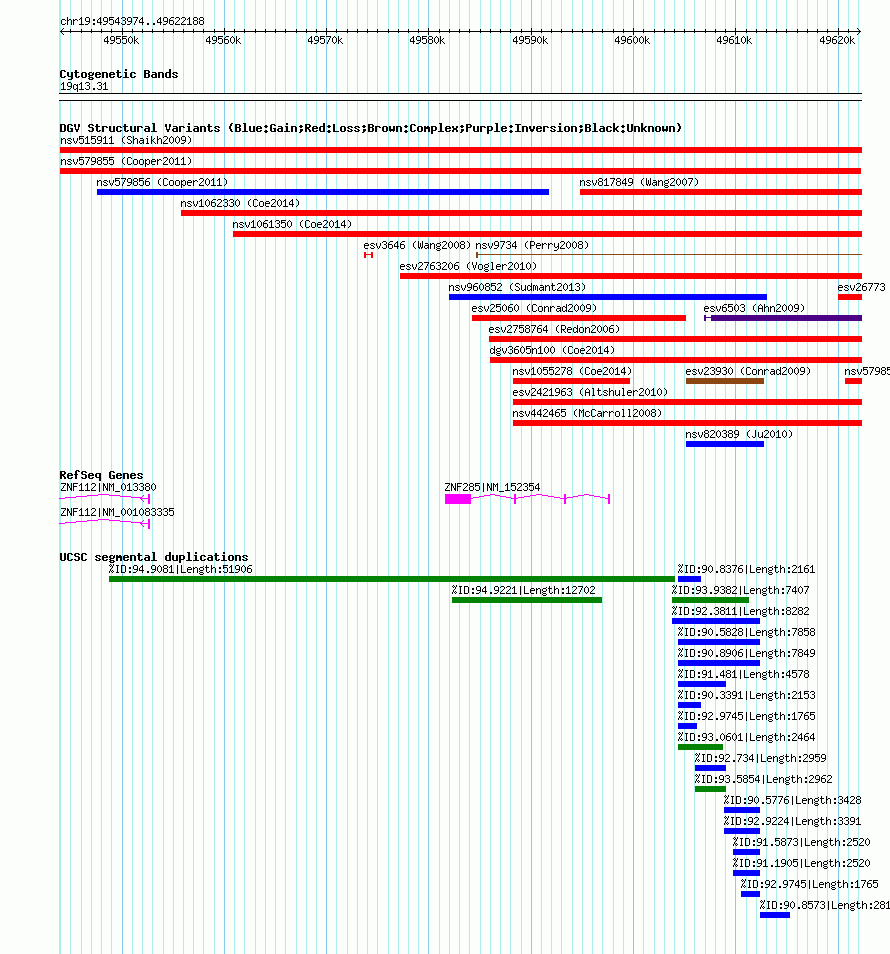Click the %ID:93.9382|Length:7407 label
The height and width of the screenshot is (954, 890).
740,590
